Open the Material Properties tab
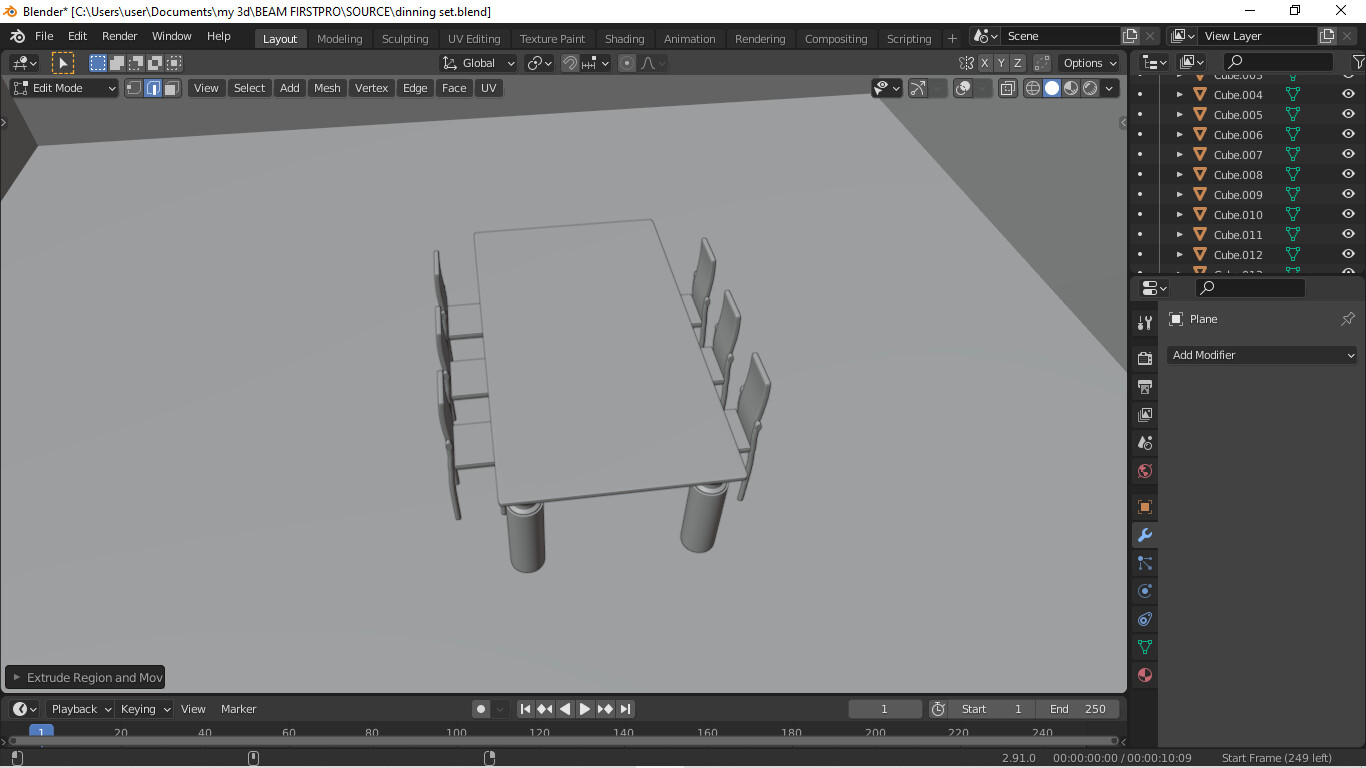The height and width of the screenshot is (768, 1366). 1144,675
